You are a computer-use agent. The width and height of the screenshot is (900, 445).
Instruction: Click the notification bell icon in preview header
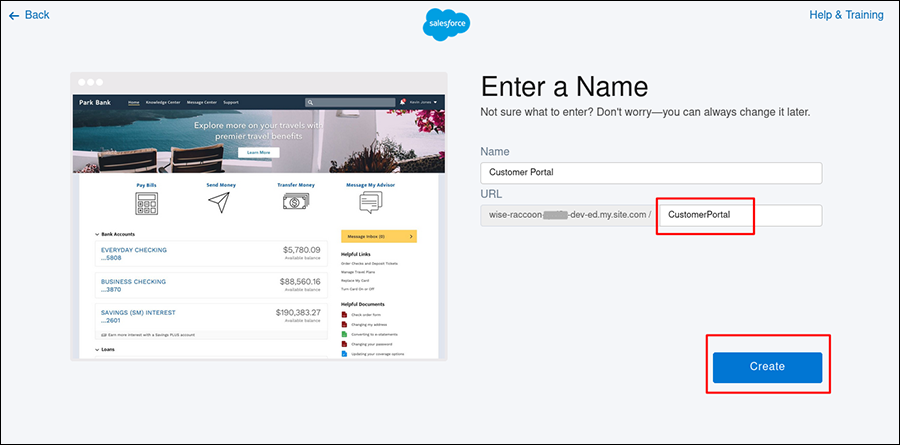(403, 102)
